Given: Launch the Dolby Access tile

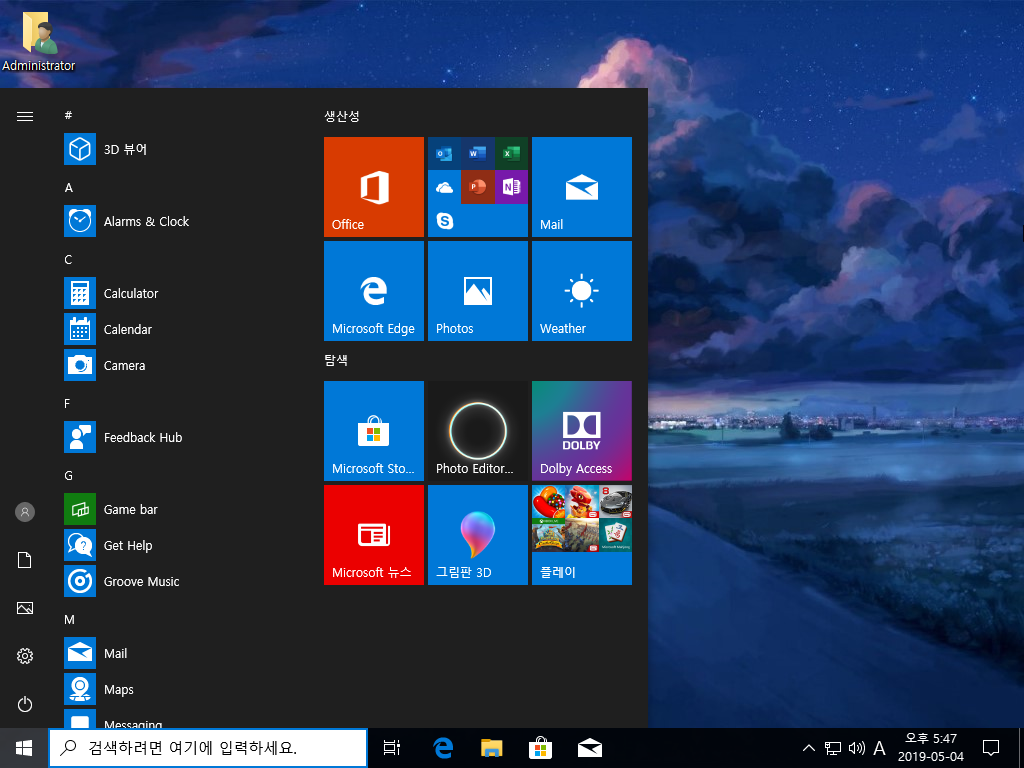Looking at the screenshot, I should (x=581, y=431).
